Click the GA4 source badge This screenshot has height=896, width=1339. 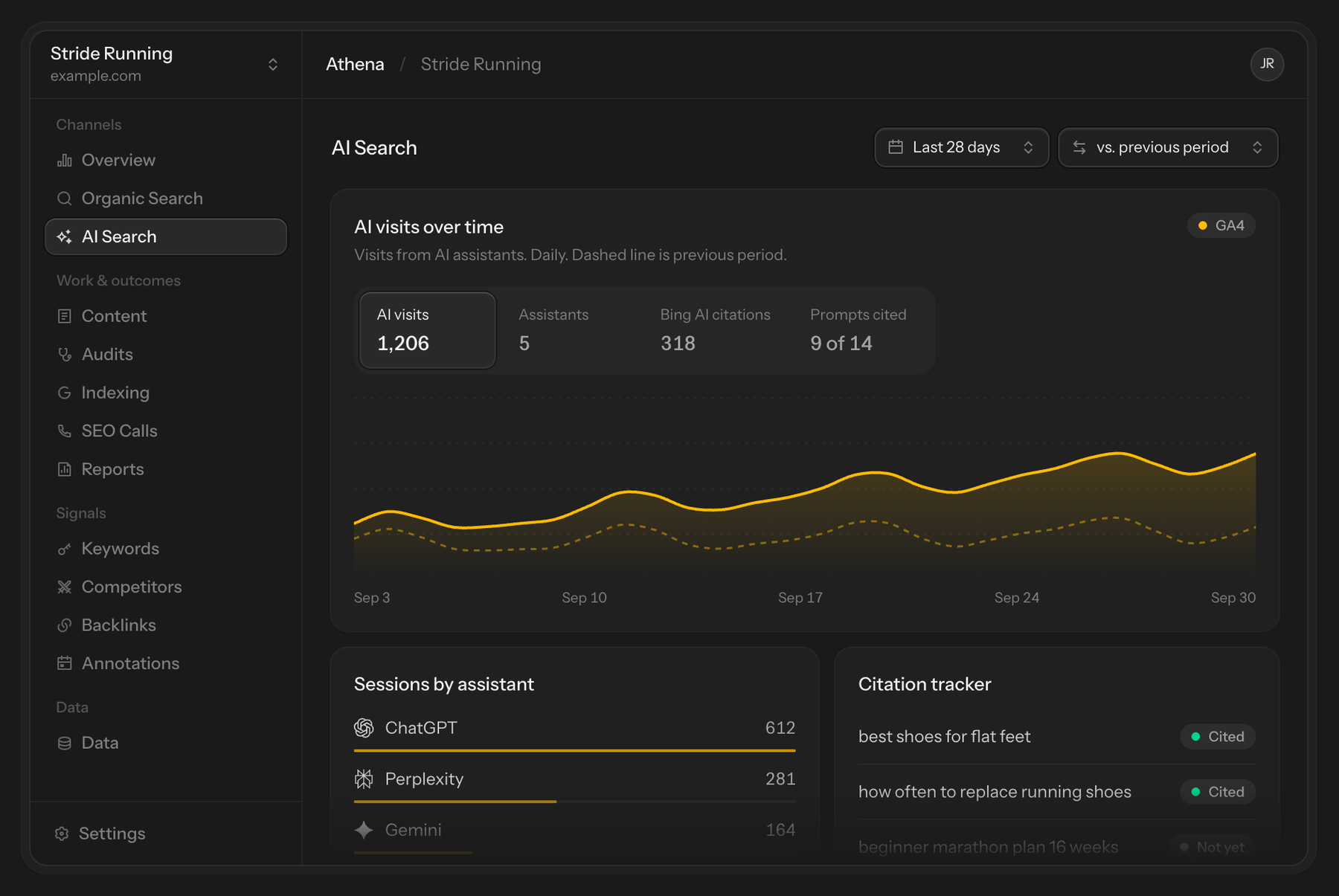pyautogui.click(x=1221, y=225)
